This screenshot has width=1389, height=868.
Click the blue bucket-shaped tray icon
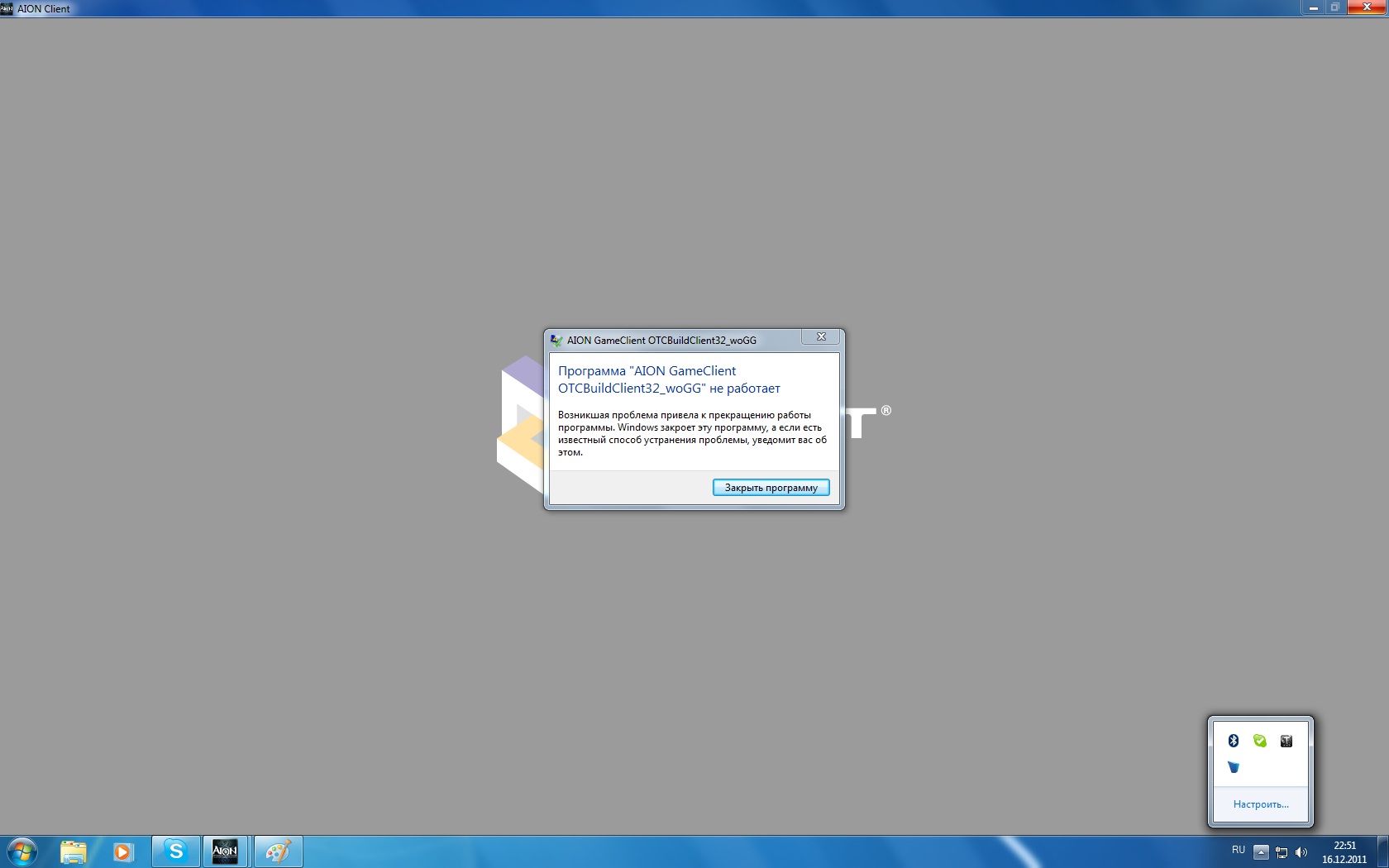tap(1234, 767)
